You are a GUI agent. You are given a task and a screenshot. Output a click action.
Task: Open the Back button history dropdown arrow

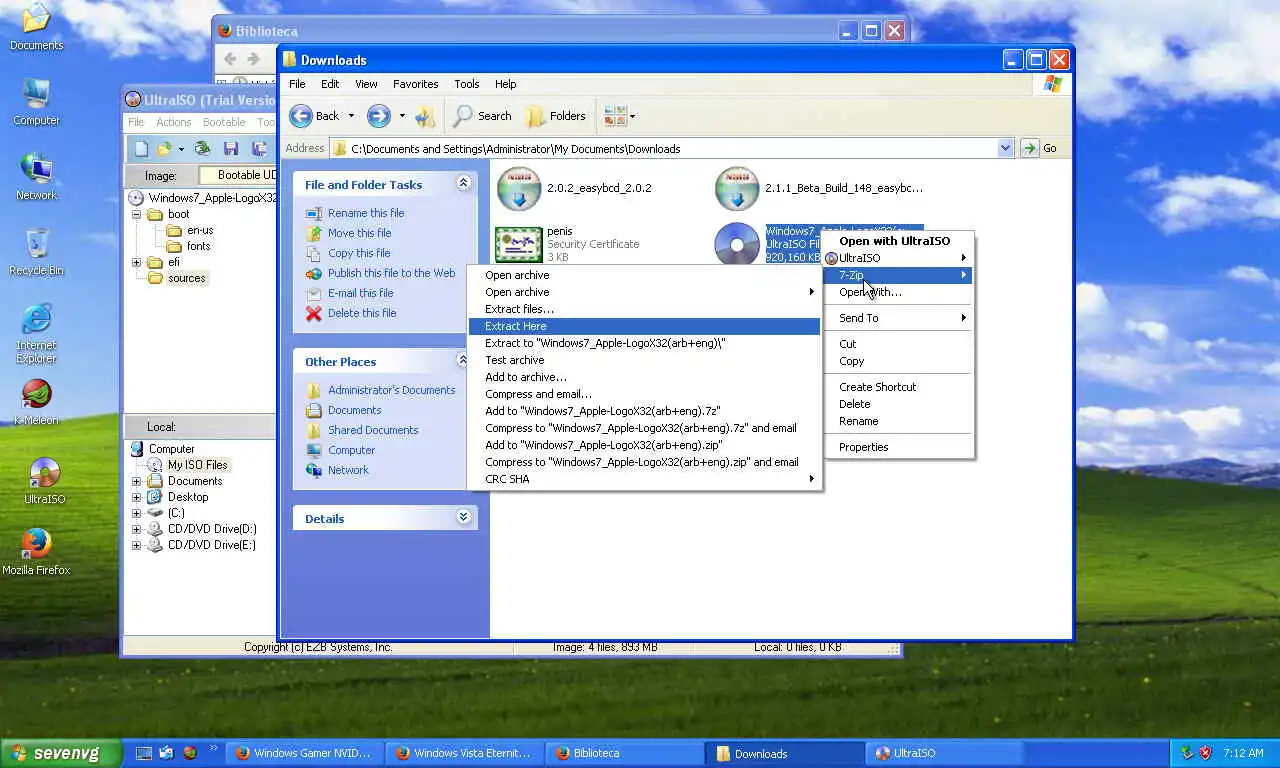[351, 116]
